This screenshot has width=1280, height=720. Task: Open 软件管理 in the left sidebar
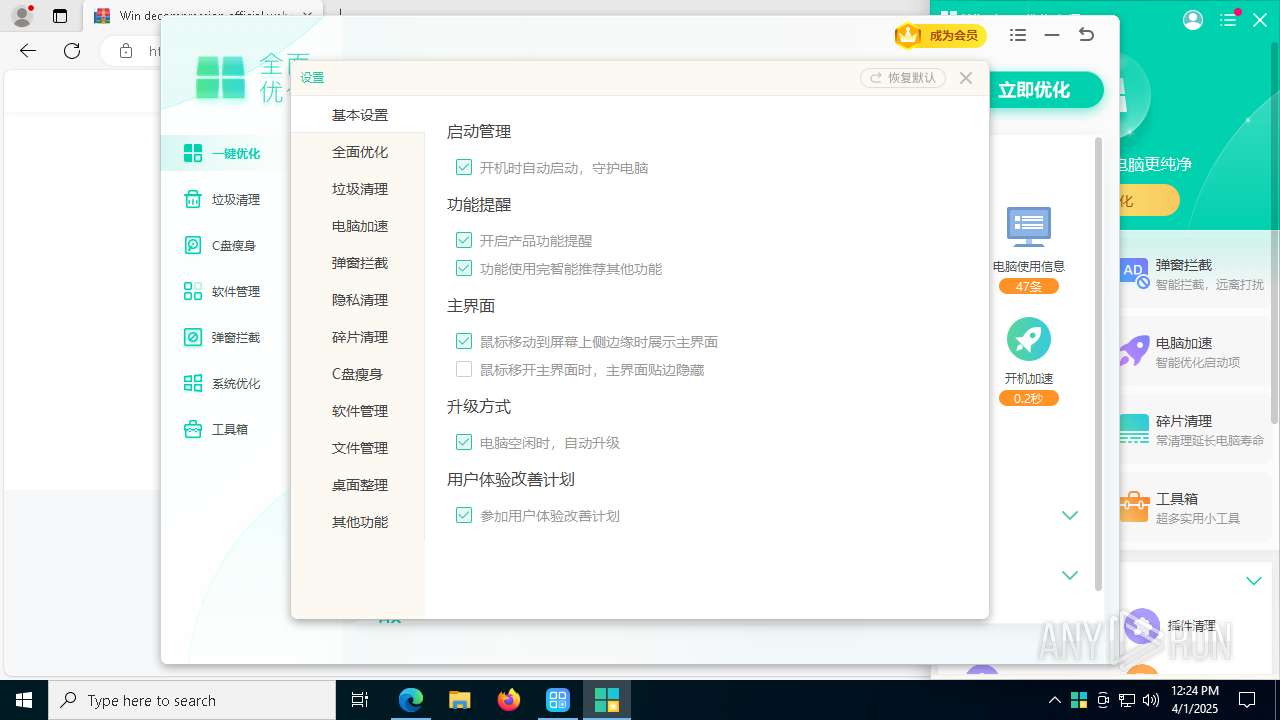point(222,291)
